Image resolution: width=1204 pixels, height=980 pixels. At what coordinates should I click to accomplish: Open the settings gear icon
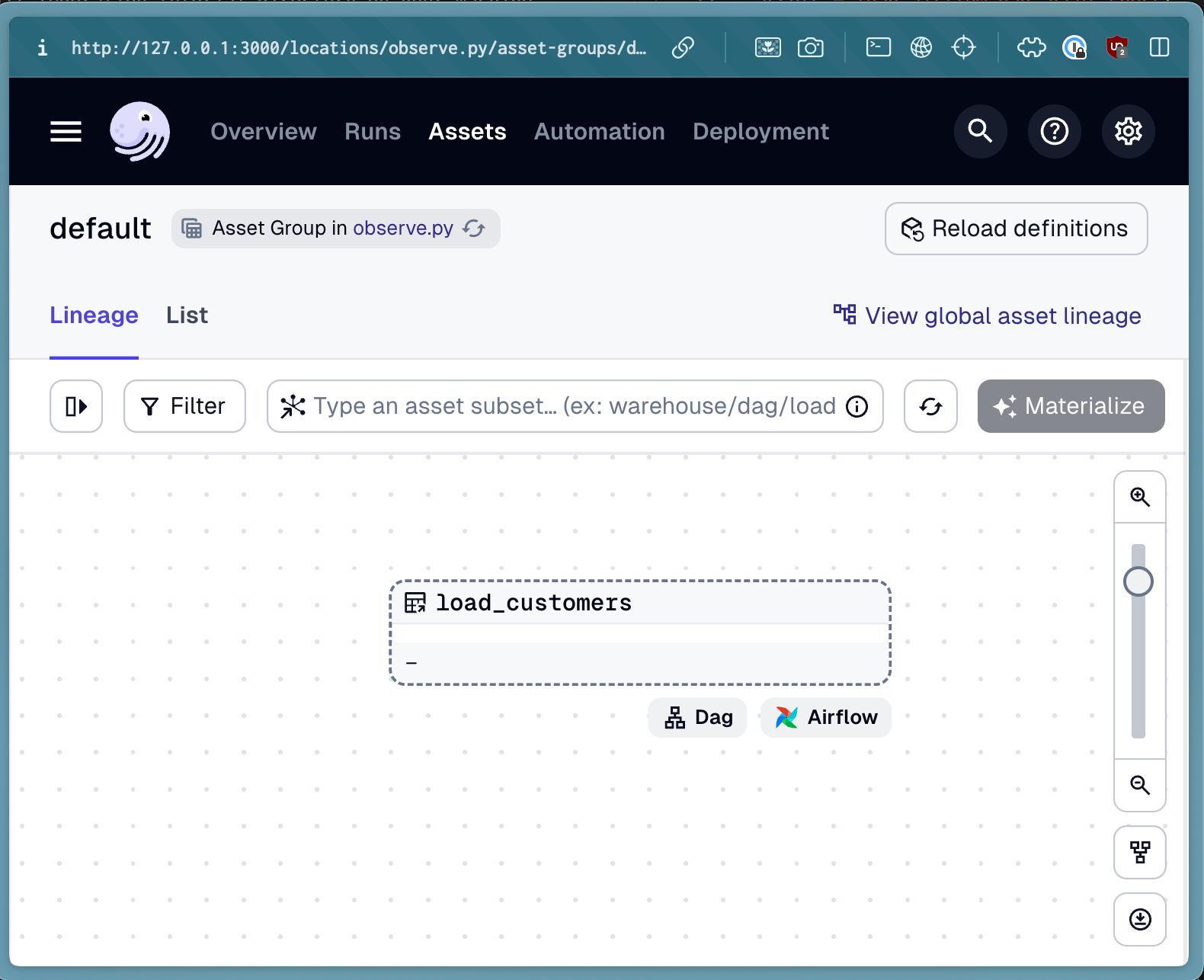(x=1128, y=132)
